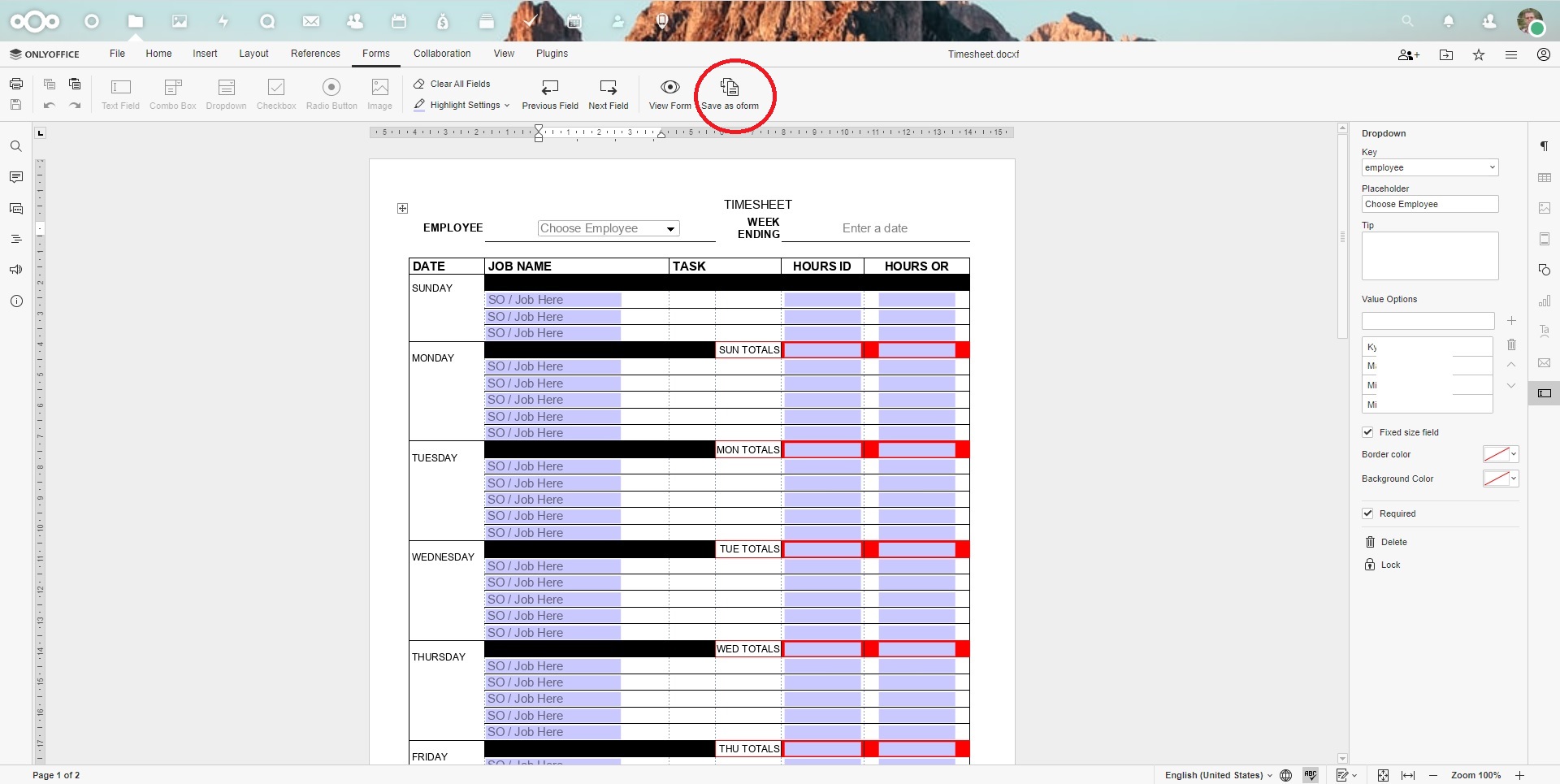The width and height of the screenshot is (1560, 784).
Task: Open Track Changes status dropdown
Action: (x=1346, y=775)
